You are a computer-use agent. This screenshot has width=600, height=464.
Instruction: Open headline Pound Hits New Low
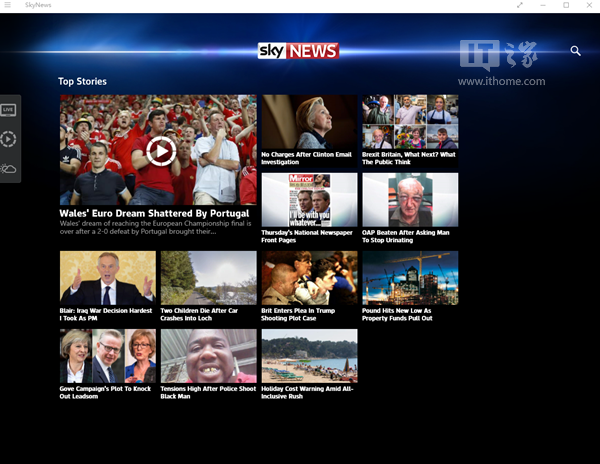(x=397, y=314)
